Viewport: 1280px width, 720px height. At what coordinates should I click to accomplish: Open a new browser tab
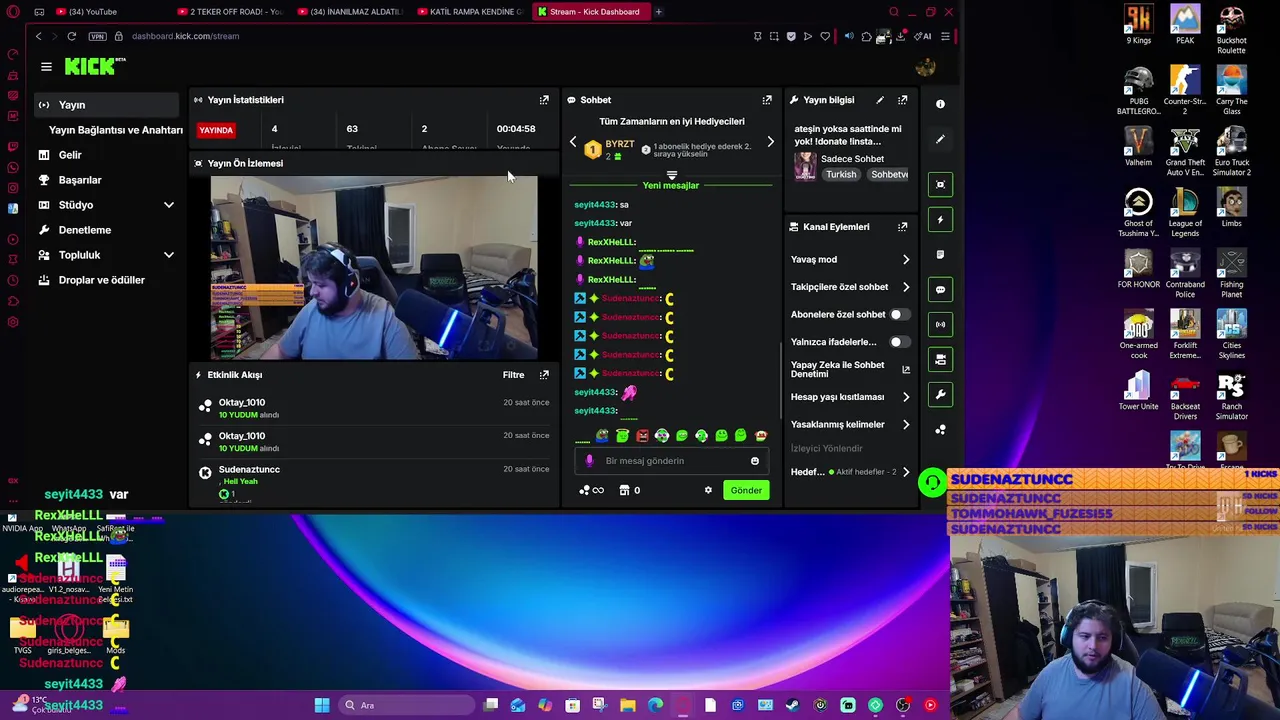tap(659, 12)
